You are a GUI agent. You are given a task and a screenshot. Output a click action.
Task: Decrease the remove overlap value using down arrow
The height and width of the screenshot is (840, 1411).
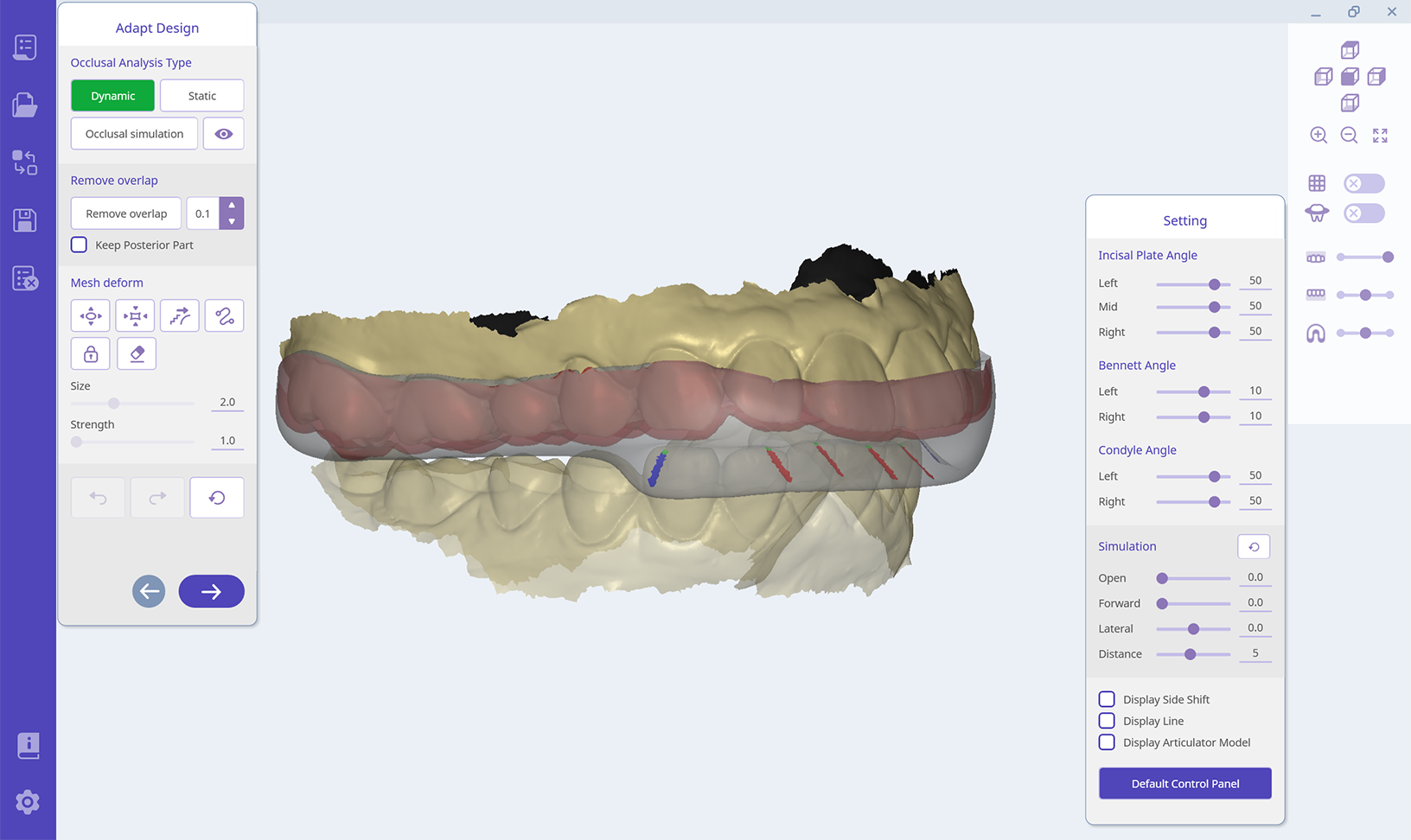(x=232, y=221)
